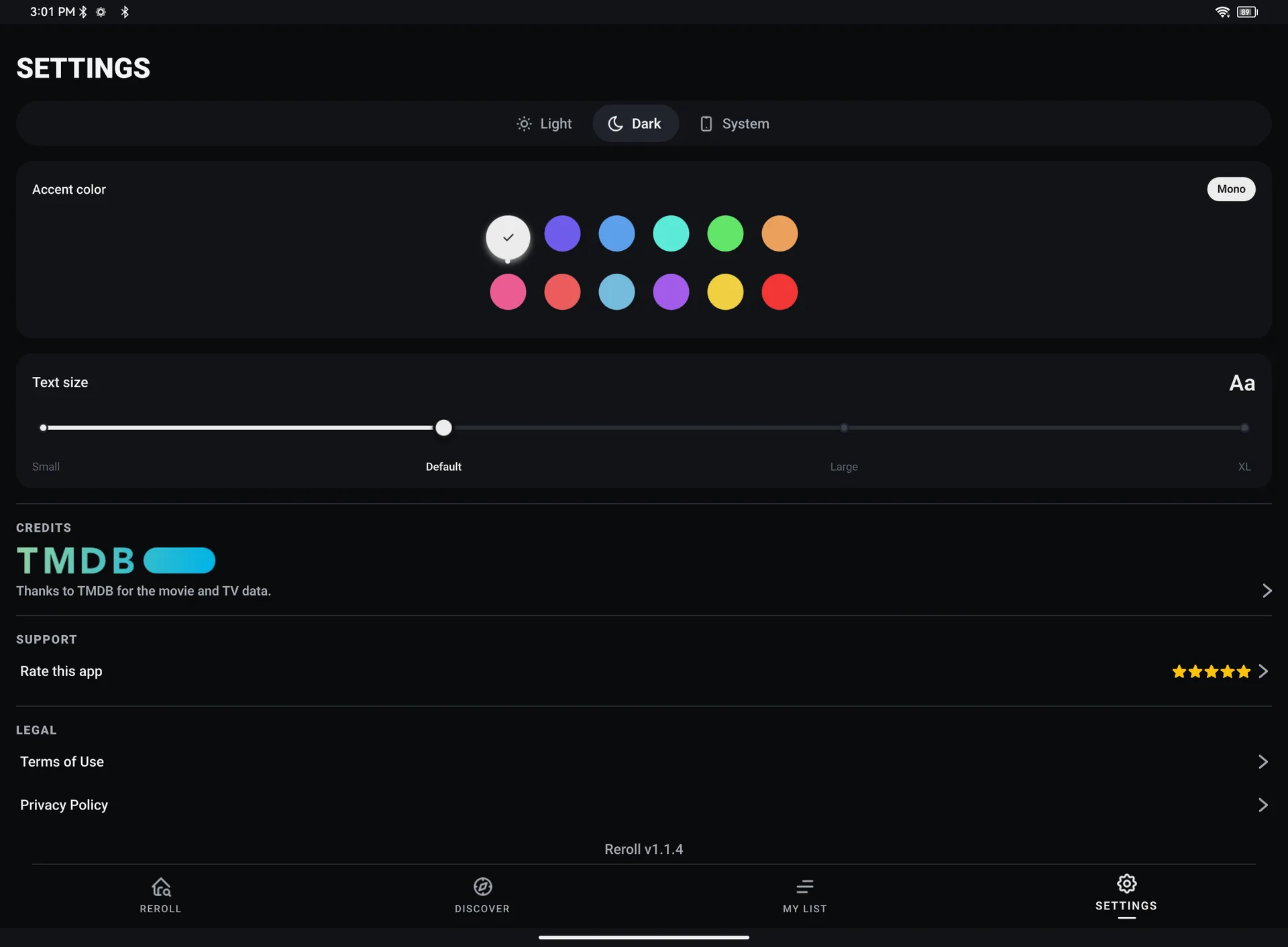
Task: Choose the turquoise accent color
Action: [x=671, y=233]
